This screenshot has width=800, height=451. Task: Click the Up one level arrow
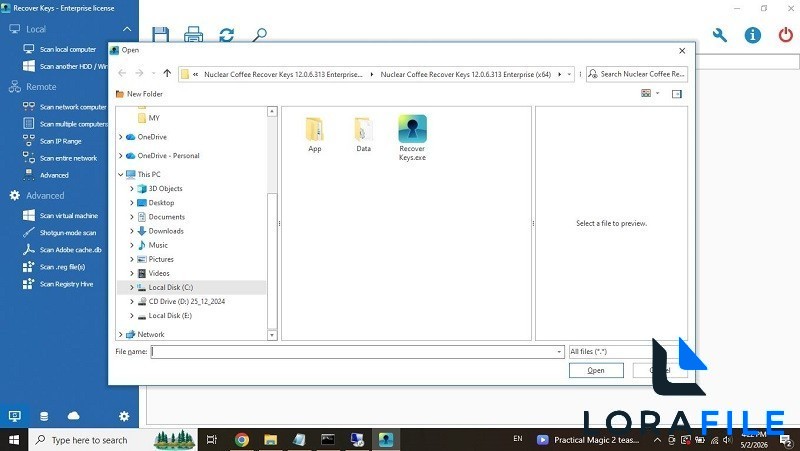coord(167,73)
